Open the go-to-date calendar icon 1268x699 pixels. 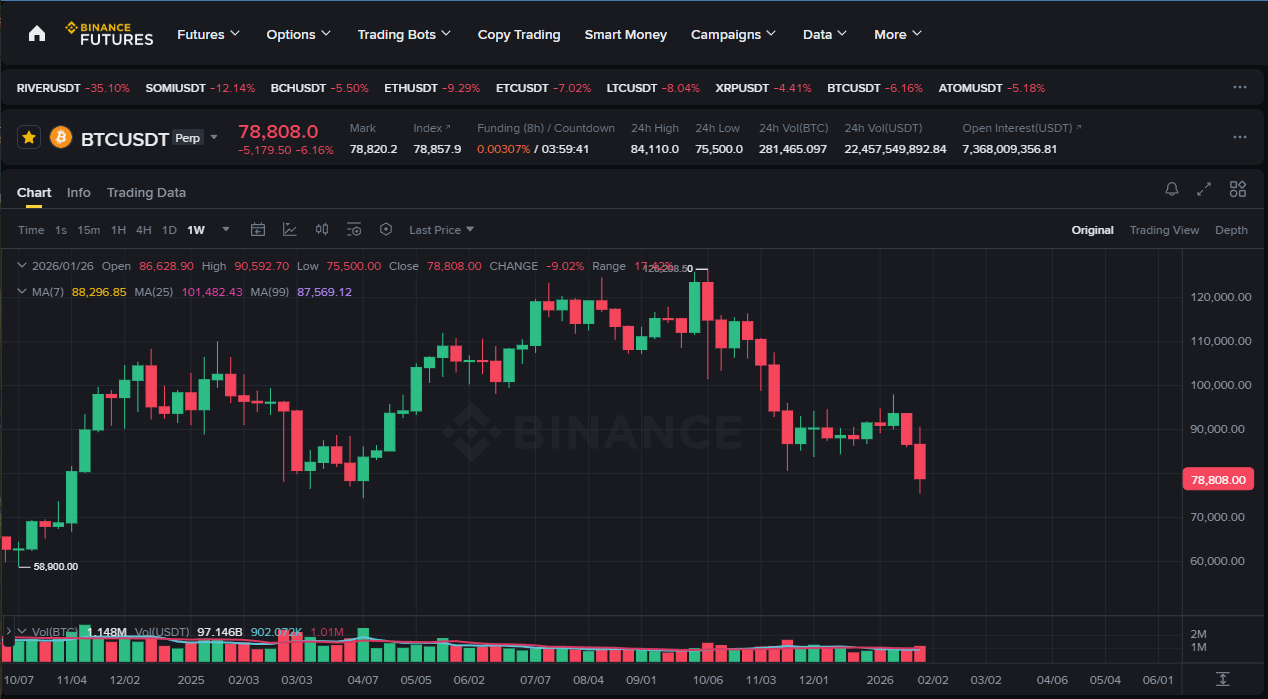258,230
